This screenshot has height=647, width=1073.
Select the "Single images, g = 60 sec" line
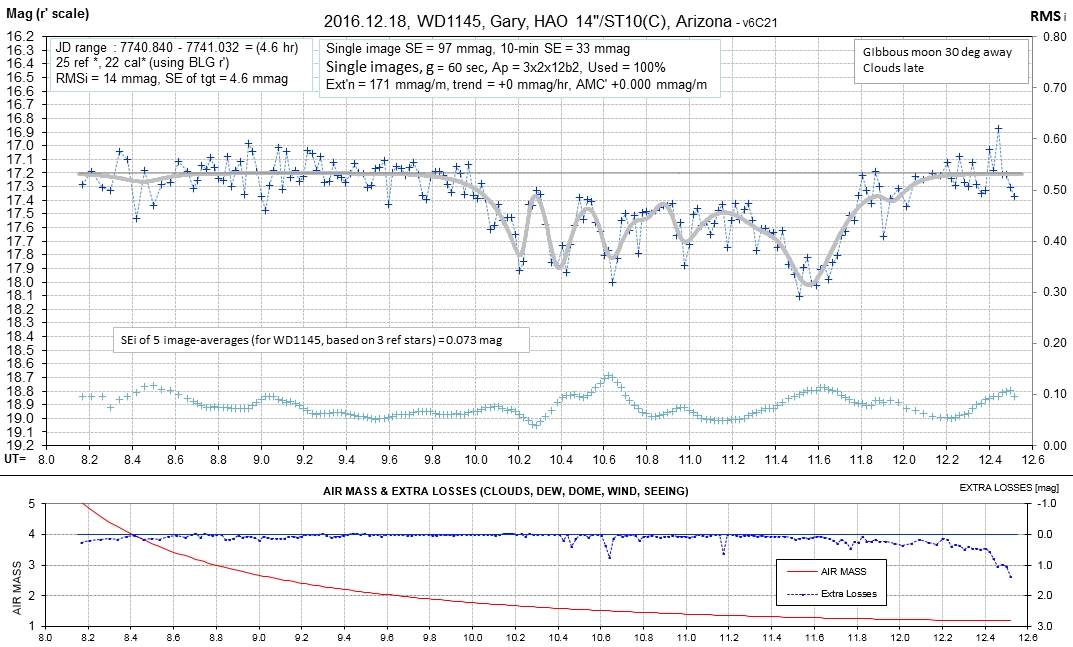pyautogui.click(x=495, y=67)
